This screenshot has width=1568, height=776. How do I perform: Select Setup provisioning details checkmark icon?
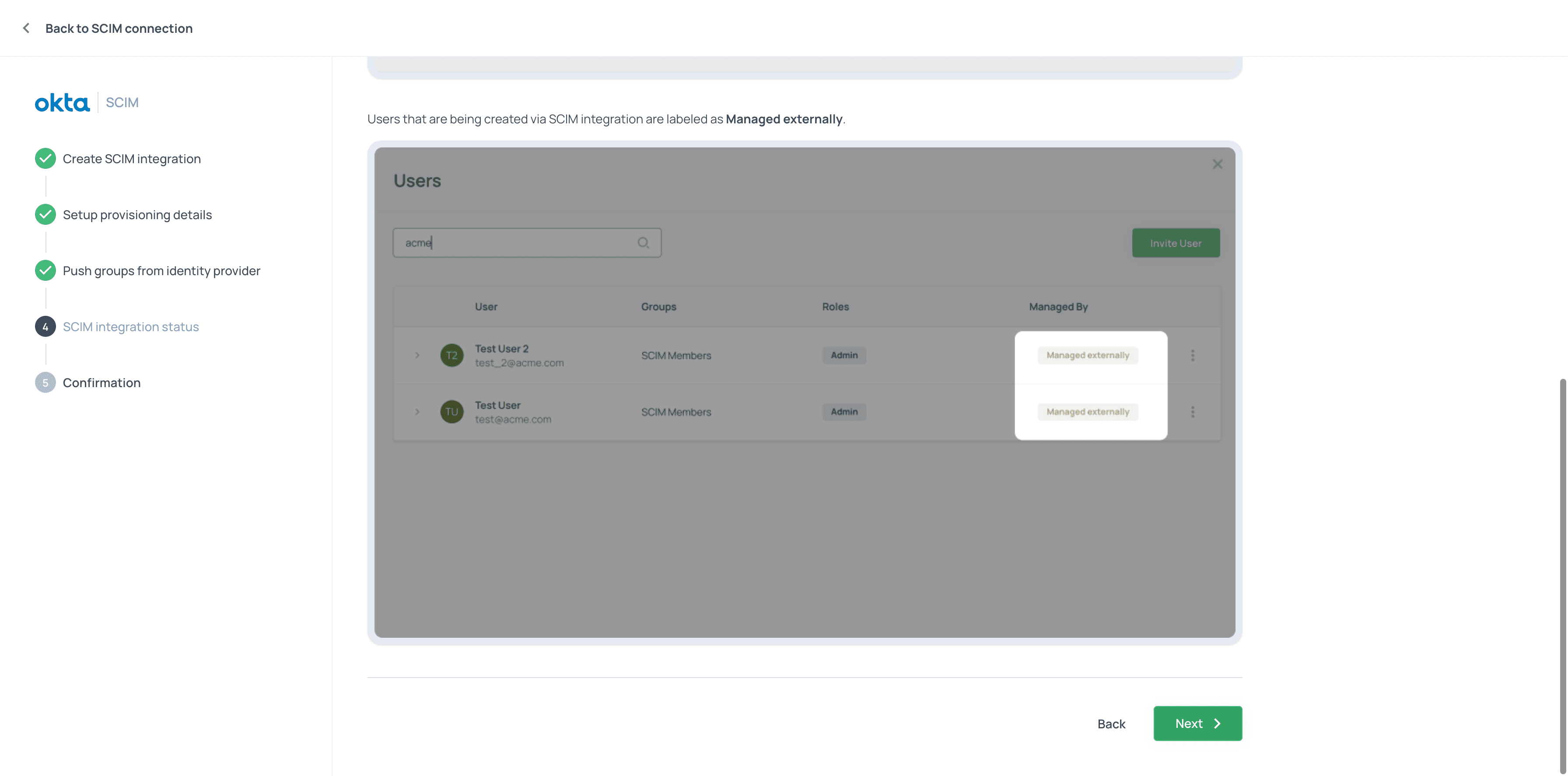coord(45,214)
